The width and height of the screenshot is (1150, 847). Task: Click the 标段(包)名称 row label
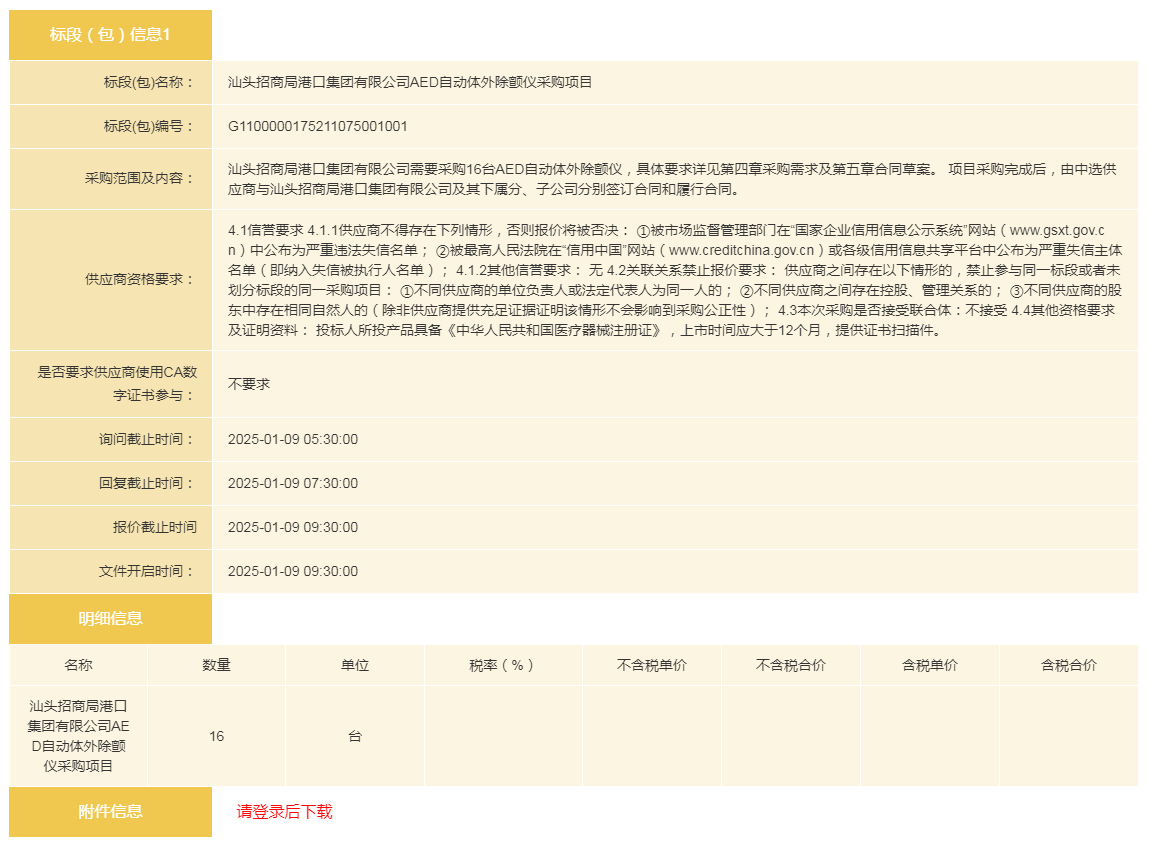coord(150,82)
